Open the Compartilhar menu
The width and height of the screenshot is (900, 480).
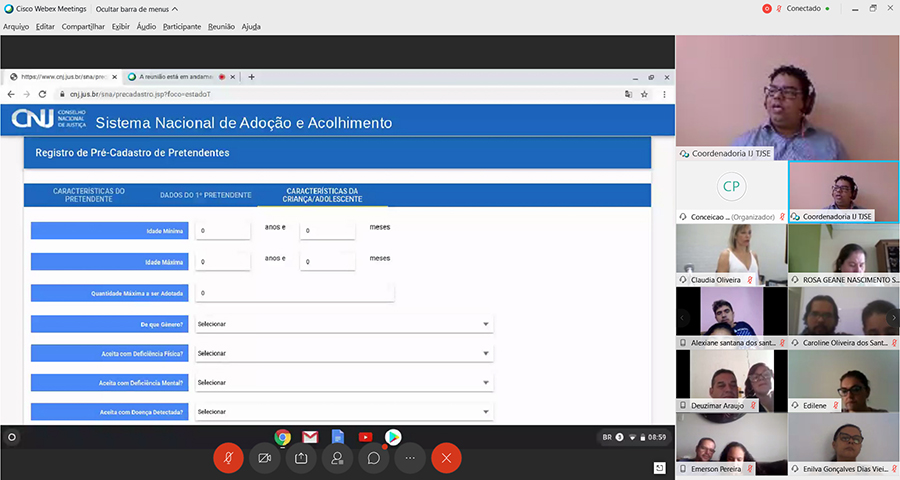82,26
